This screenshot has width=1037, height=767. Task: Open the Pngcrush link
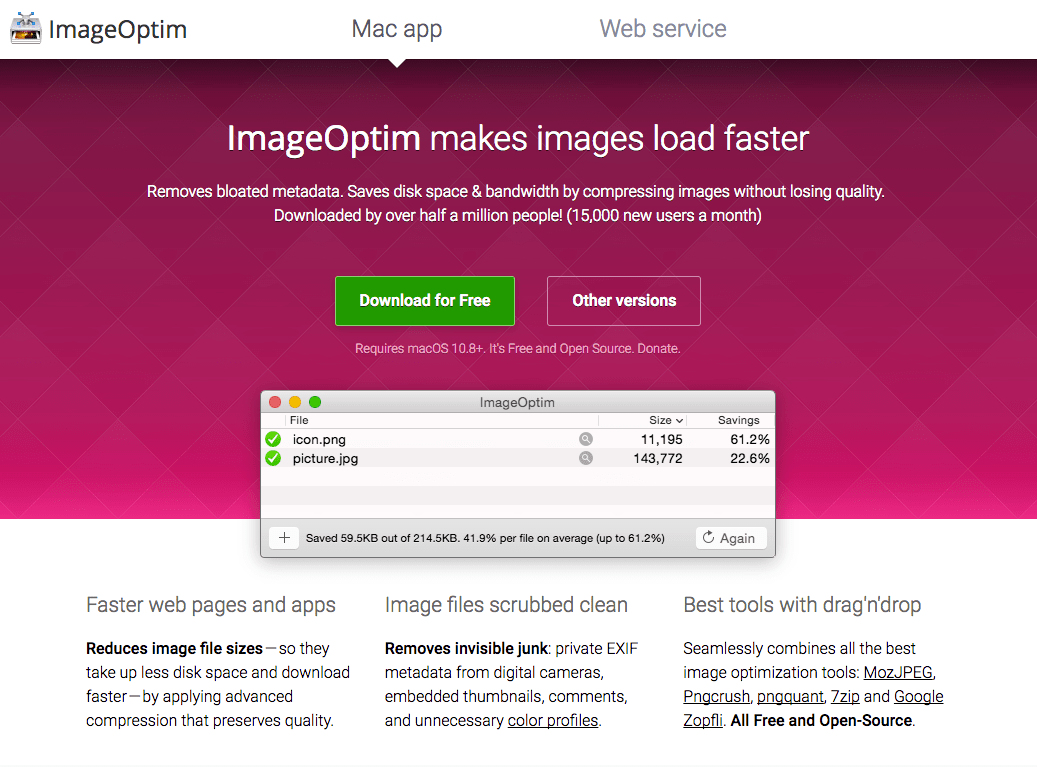pyautogui.click(x=716, y=697)
